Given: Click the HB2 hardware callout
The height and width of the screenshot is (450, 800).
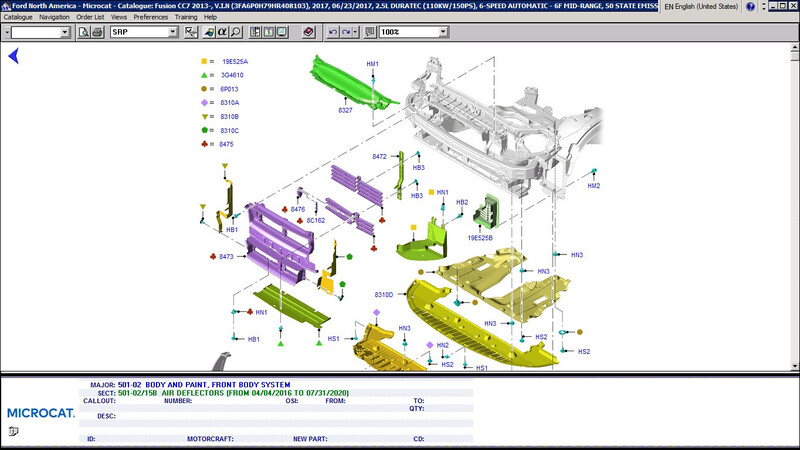Looking at the screenshot, I should (x=462, y=202).
